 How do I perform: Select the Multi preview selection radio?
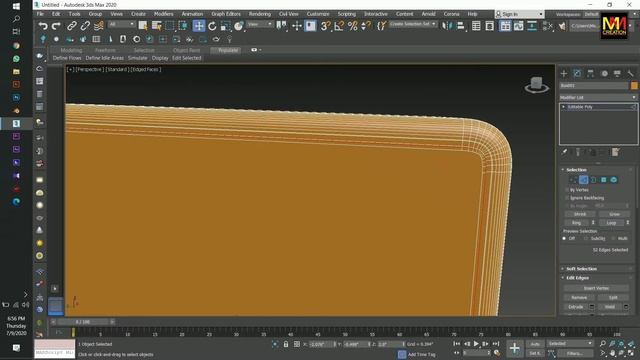613,238
